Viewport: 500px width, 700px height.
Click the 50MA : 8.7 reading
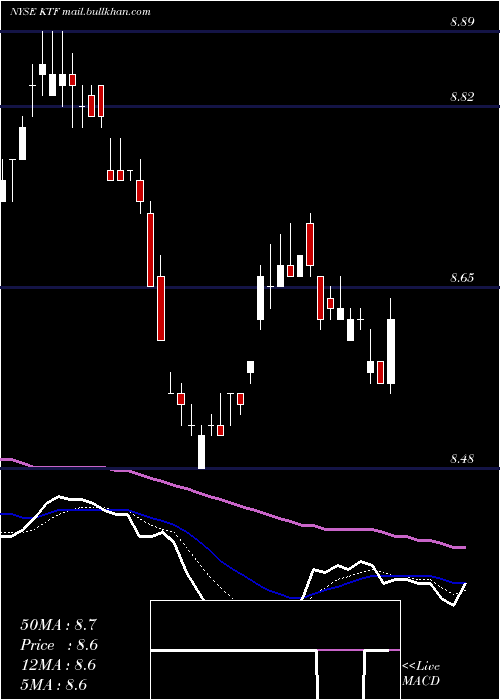tap(58, 625)
